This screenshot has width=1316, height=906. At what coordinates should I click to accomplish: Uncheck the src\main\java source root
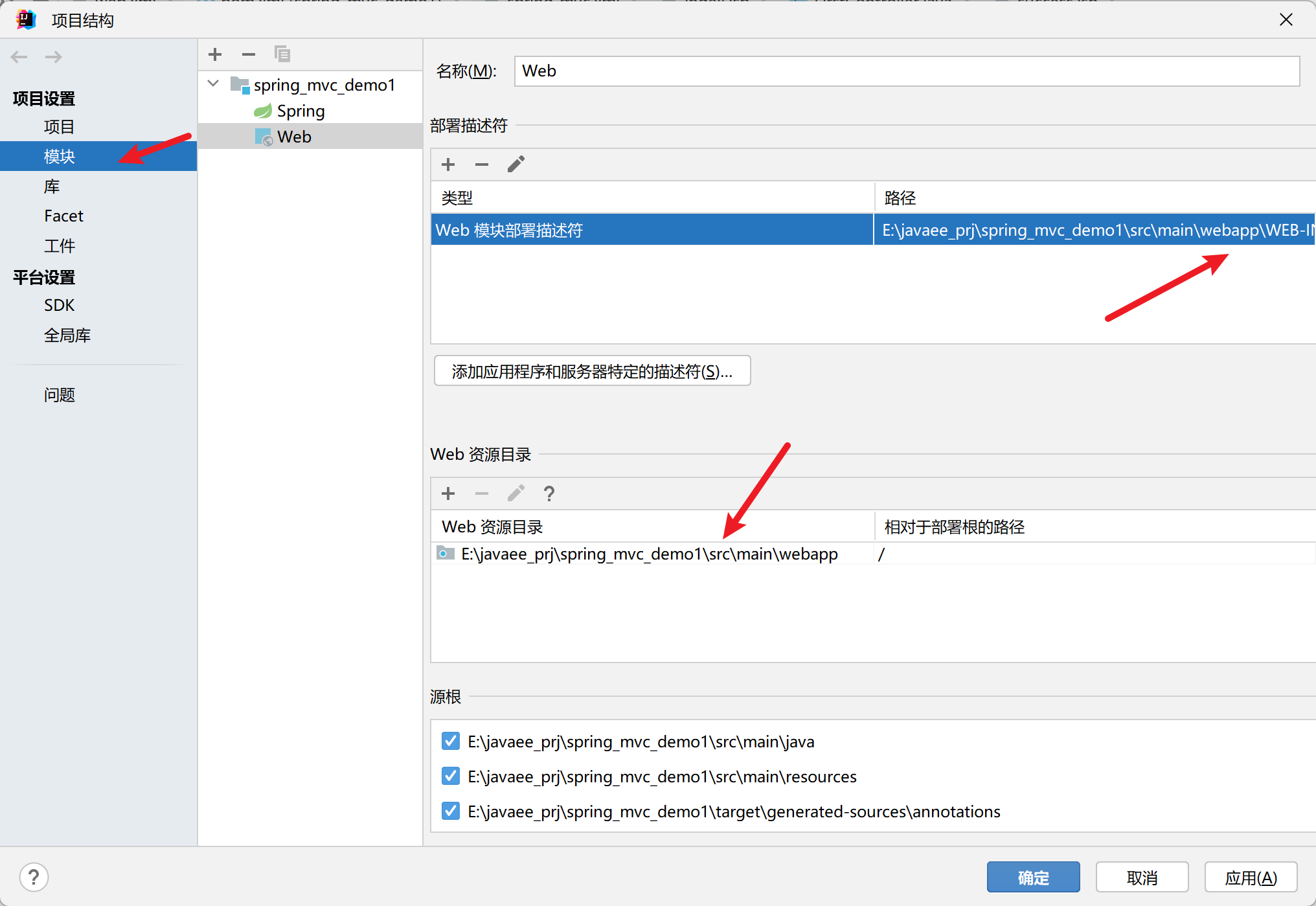pyautogui.click(x=451, y=741)
